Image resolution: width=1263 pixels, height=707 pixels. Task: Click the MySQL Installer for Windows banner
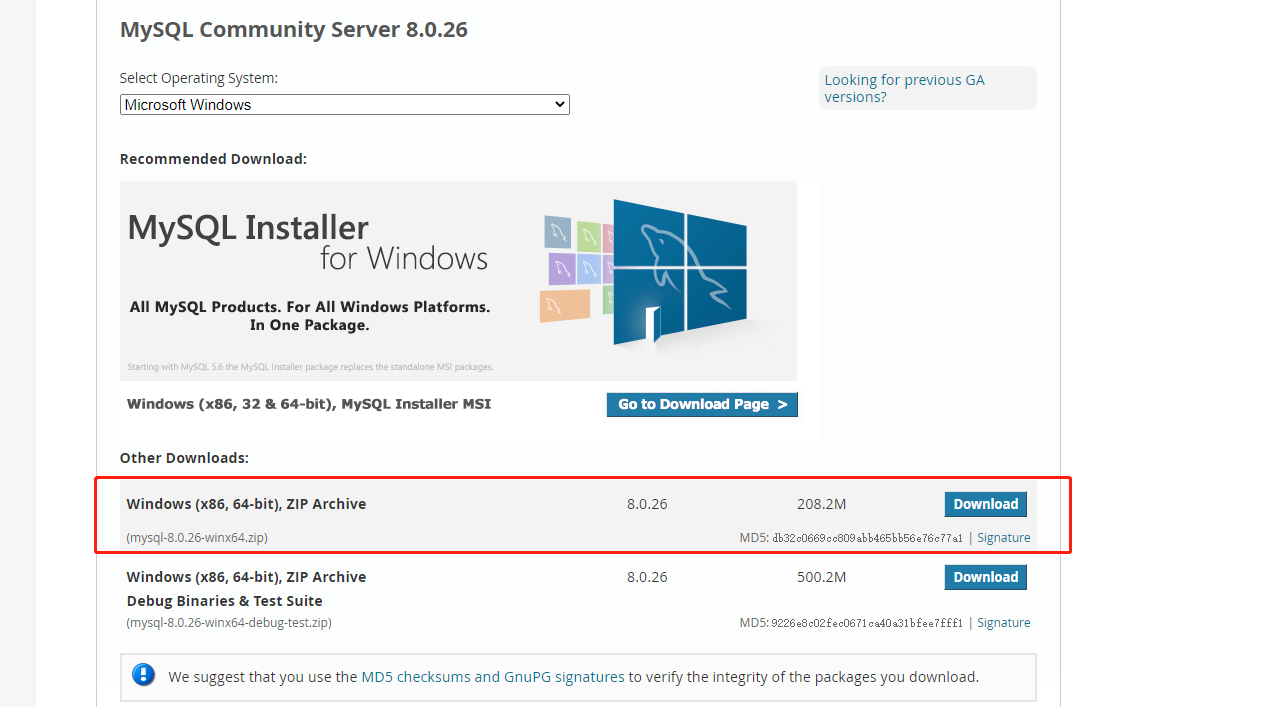[x=458, y=280]
